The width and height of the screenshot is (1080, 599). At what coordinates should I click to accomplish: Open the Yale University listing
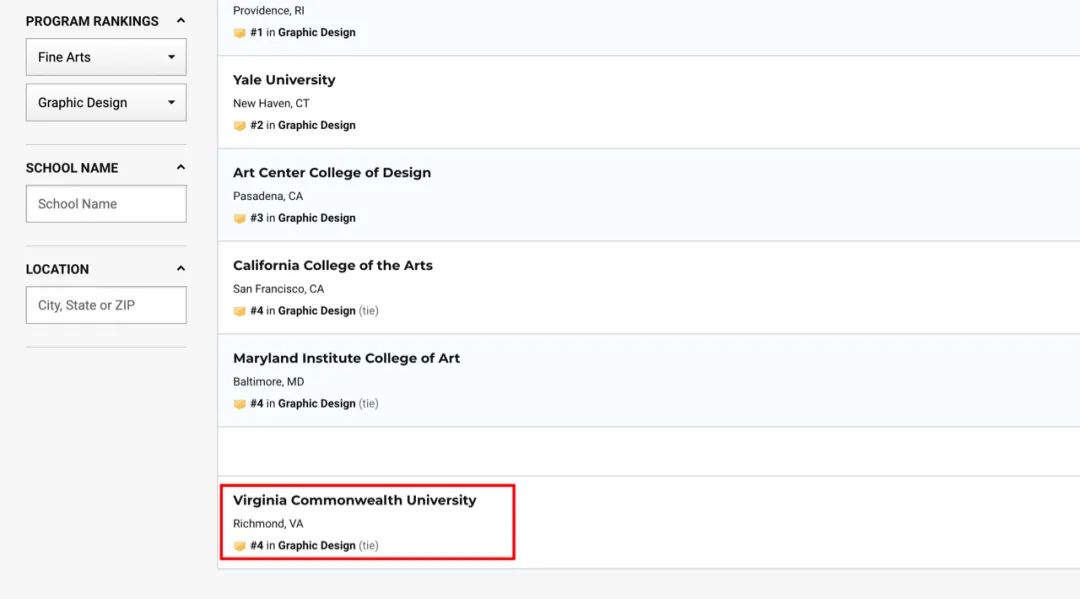click(x=284, y=80)
